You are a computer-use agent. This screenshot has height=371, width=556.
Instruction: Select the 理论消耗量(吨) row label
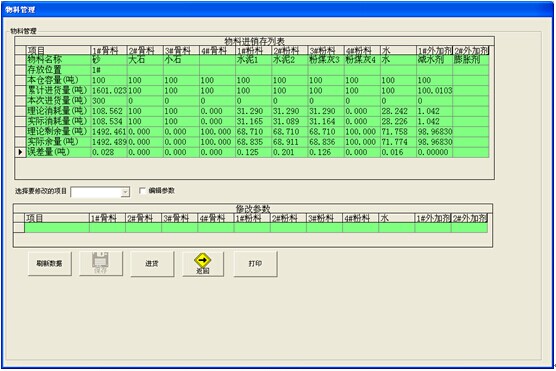tap(59, 111)
